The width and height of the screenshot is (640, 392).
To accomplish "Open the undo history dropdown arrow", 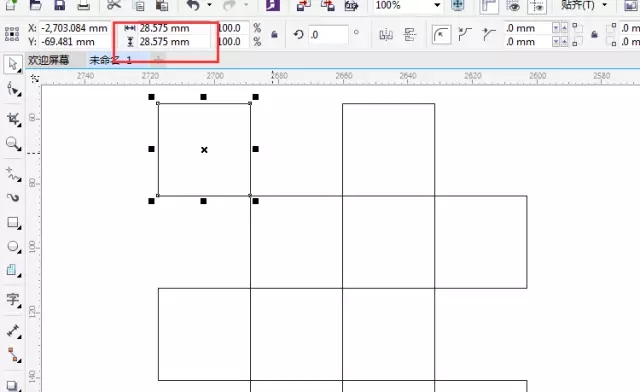I will 209,5.
